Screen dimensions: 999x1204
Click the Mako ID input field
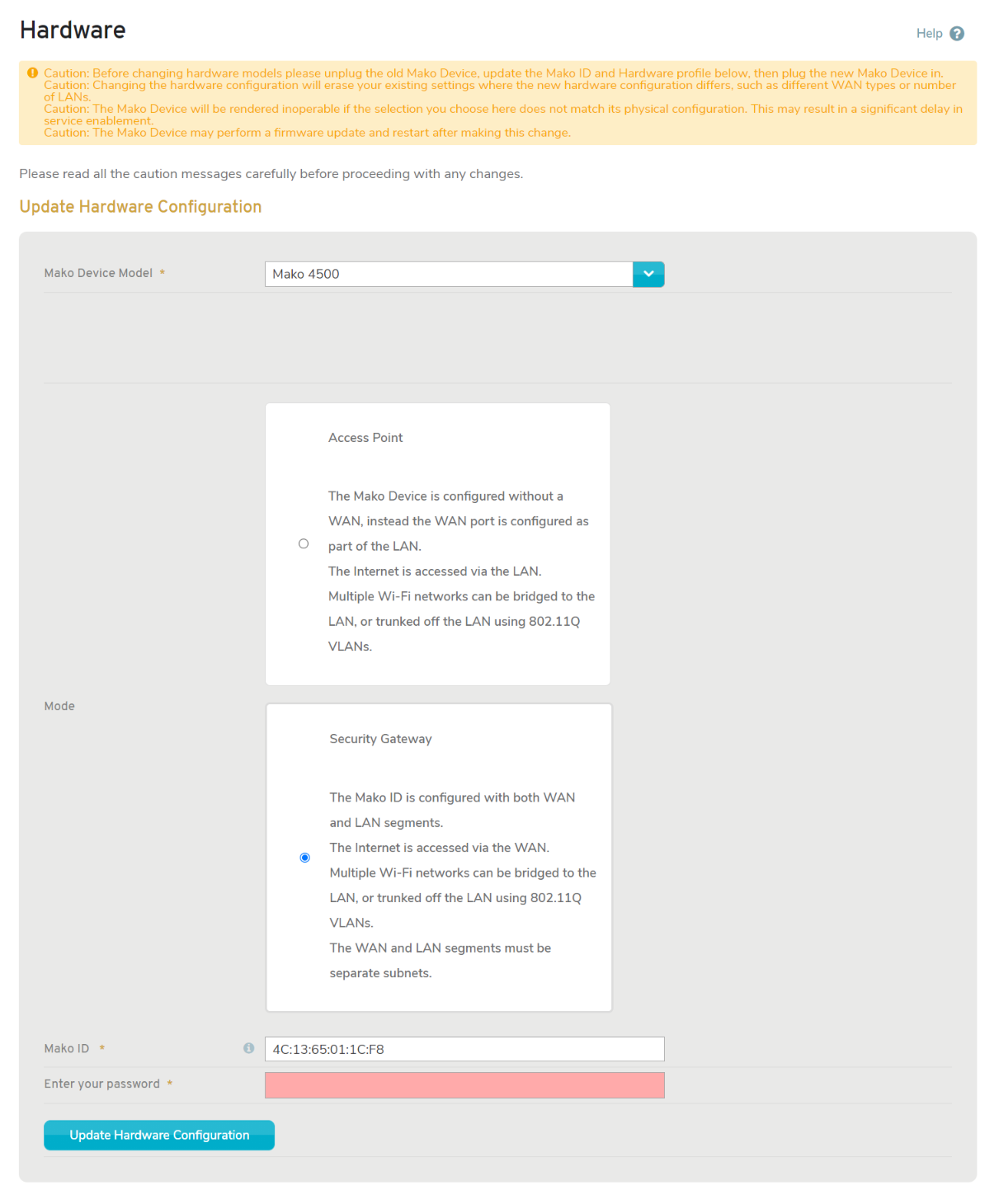pos(464,1049)
